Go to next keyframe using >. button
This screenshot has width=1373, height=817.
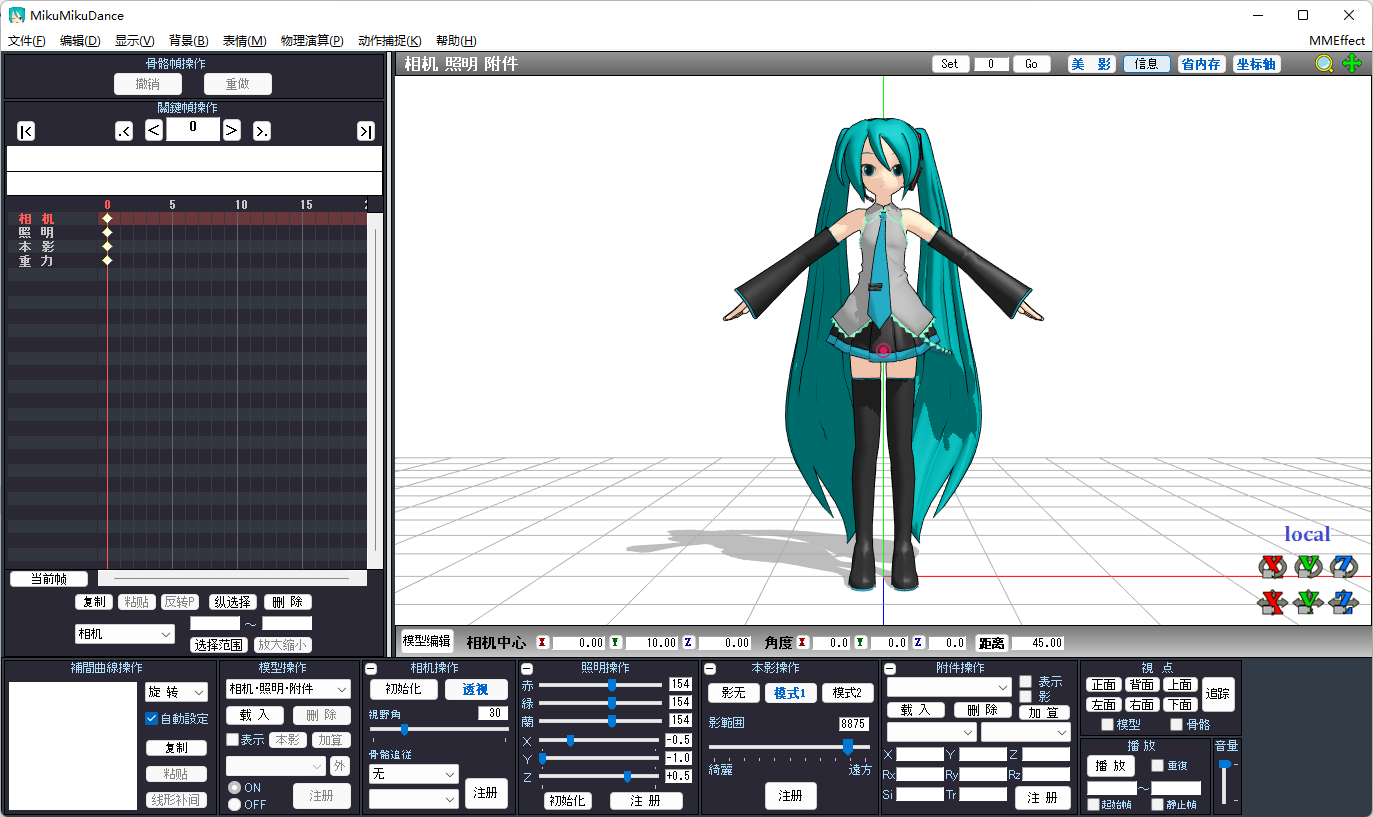(262, 131)
